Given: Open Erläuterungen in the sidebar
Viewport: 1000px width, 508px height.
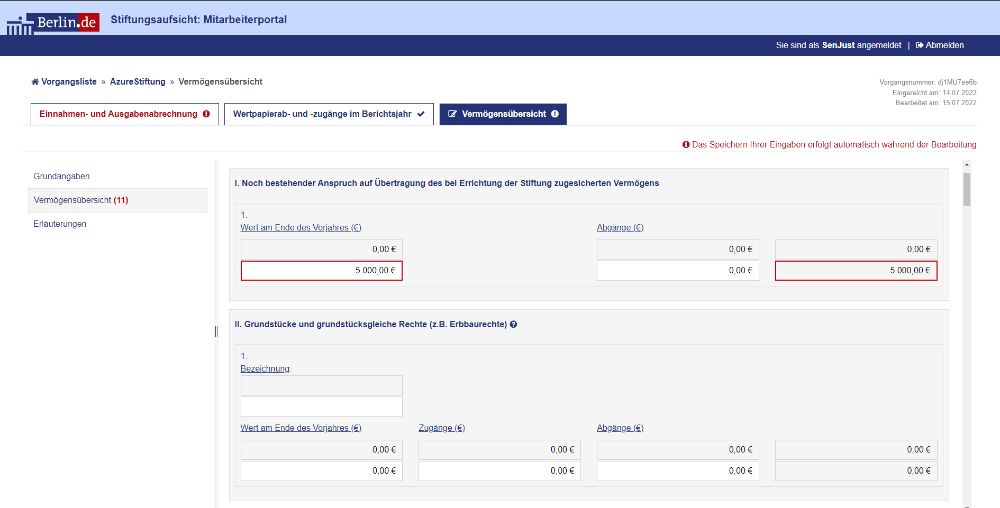Looking at the screenshot, I should click(60, 224).
